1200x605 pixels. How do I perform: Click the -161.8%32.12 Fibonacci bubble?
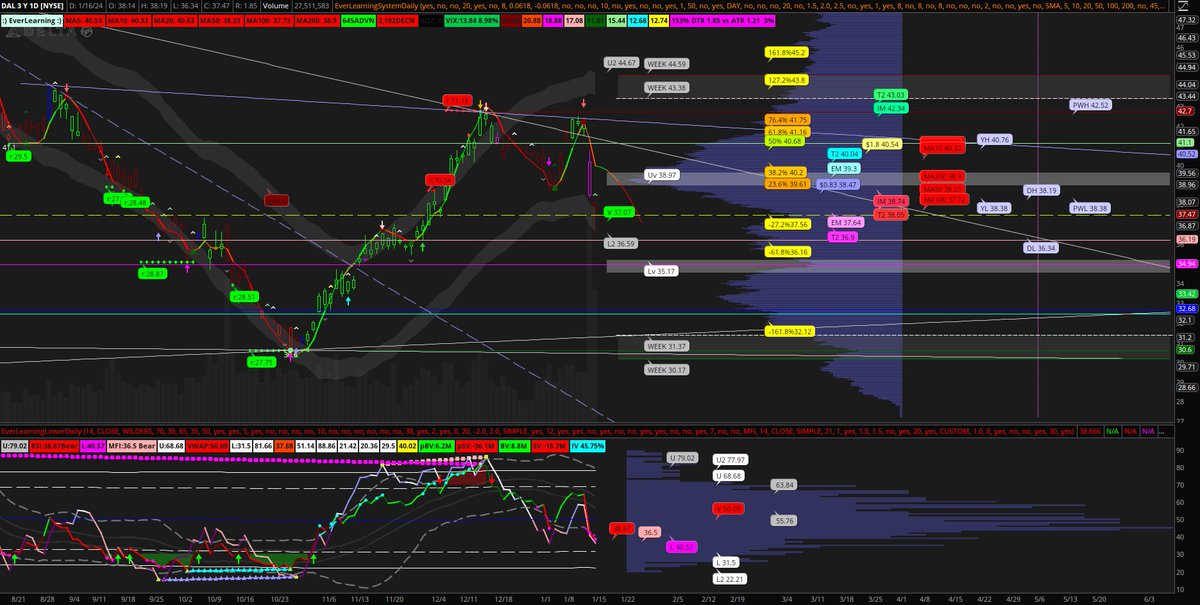[x=788, y=331]
